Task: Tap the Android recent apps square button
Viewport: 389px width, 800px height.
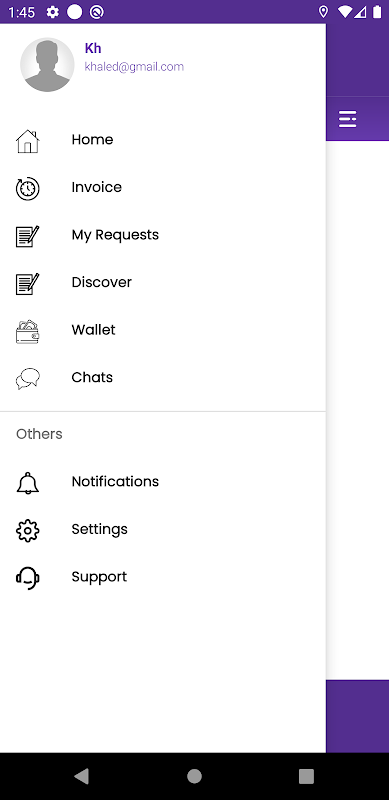Action: 306,776
